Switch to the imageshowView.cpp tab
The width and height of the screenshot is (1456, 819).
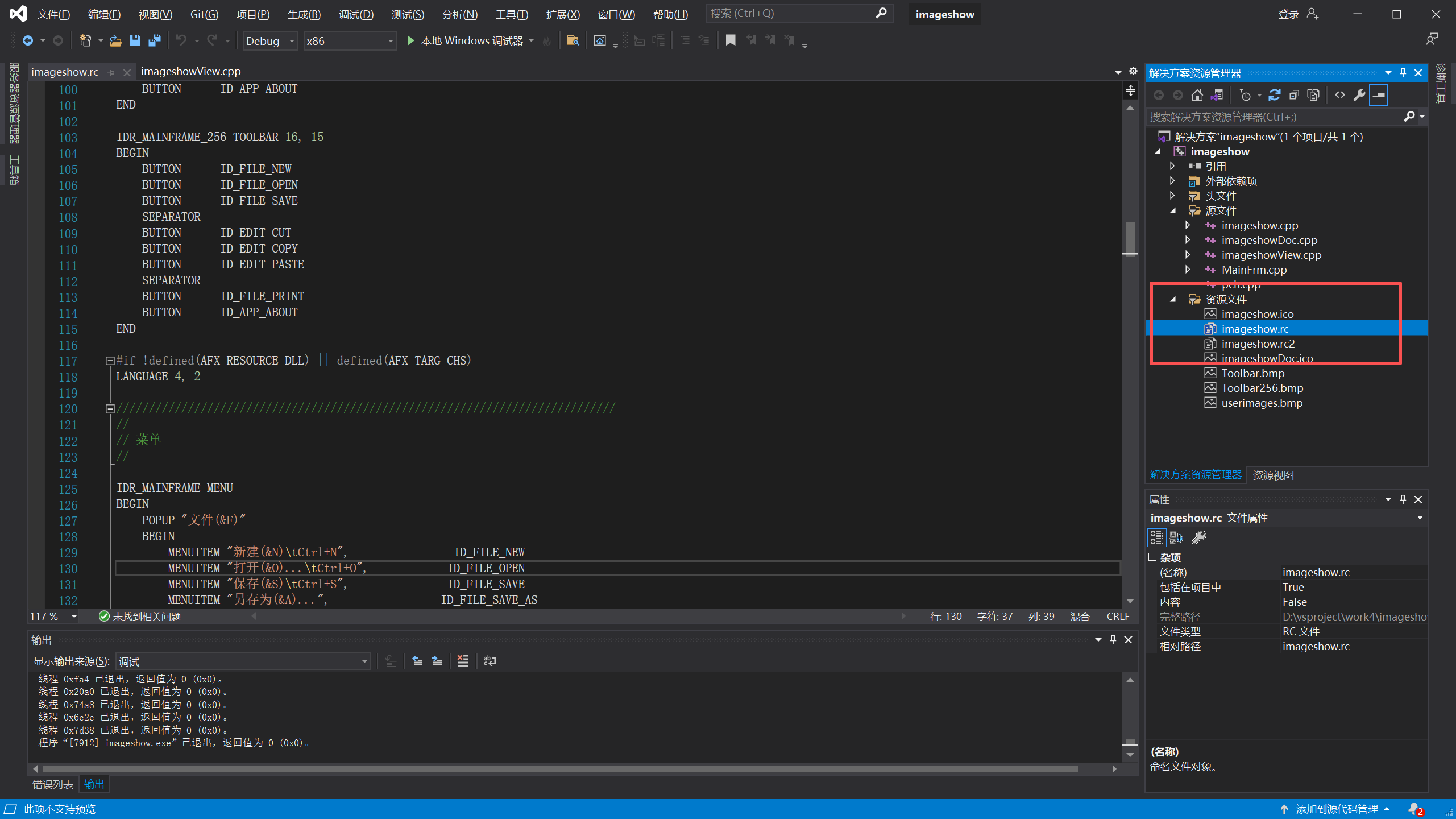tap(191, 71)
